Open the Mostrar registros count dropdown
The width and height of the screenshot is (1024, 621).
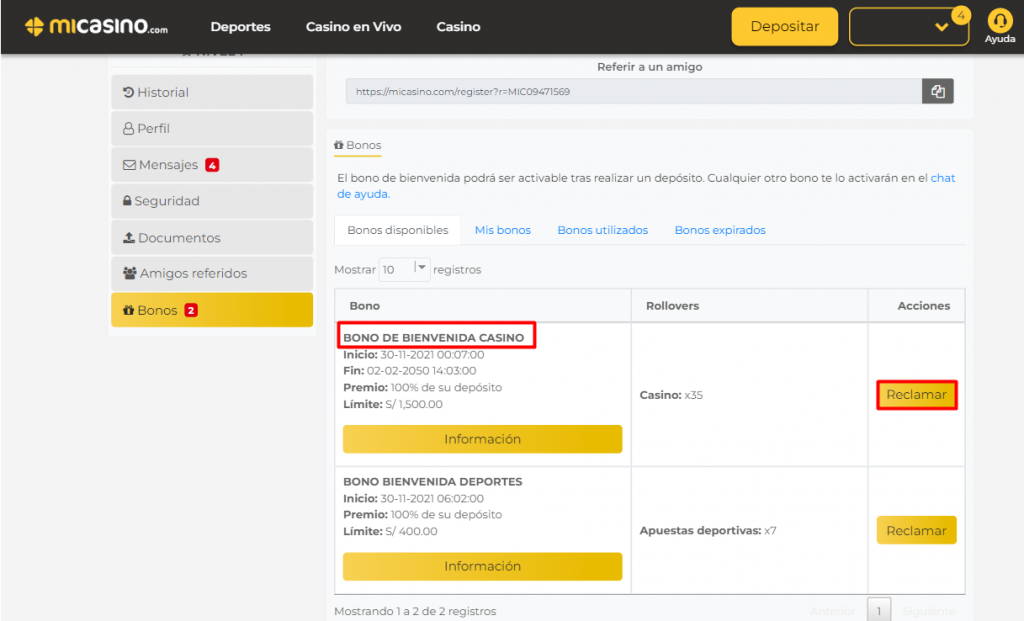tap(404, 269)
